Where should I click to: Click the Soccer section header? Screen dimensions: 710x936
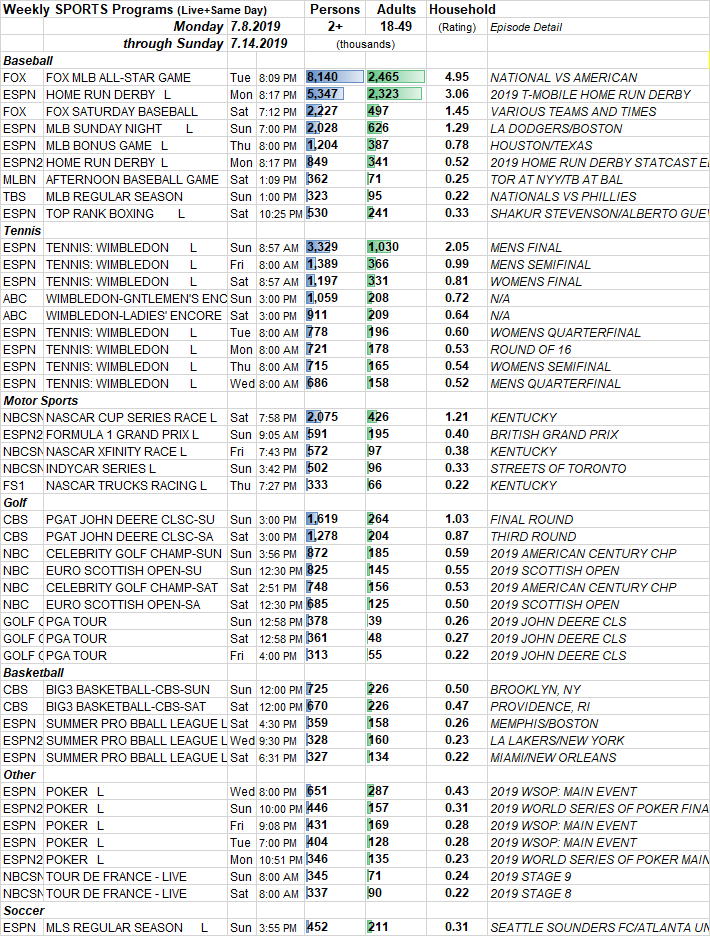click(x=24, y=912)
